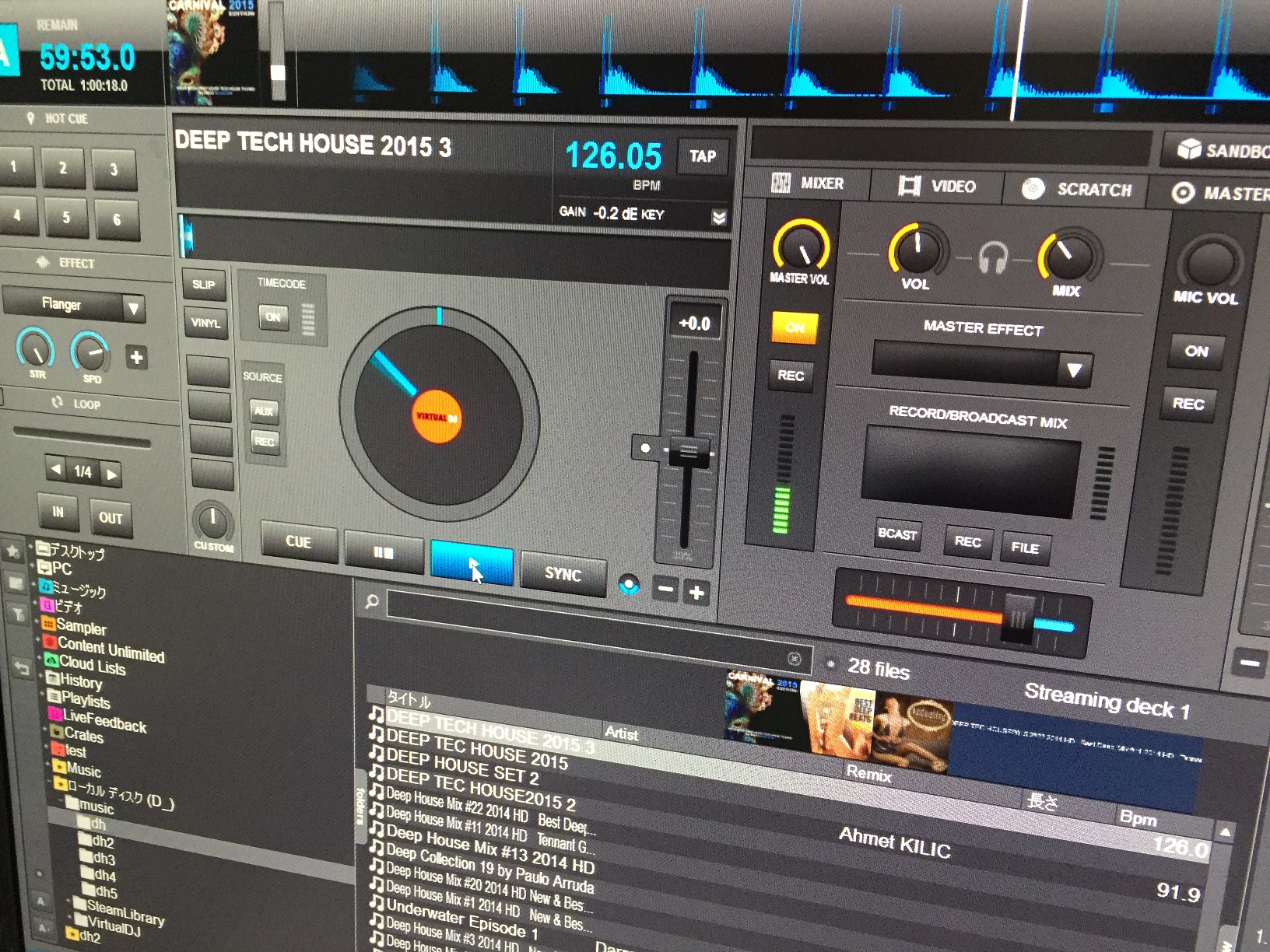Set the loop in point with IN
This screenshot has width=1270, height=952.
tap(58, 512)
